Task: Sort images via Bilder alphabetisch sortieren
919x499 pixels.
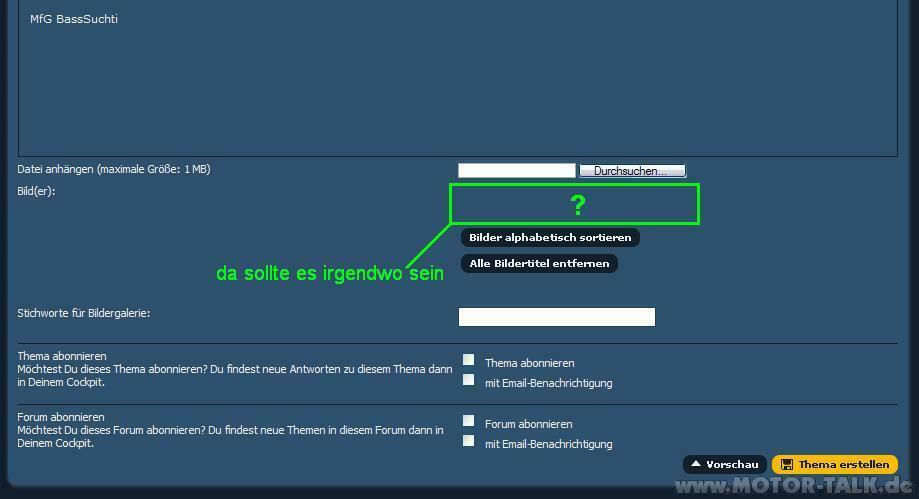Action: pos(550,238)
